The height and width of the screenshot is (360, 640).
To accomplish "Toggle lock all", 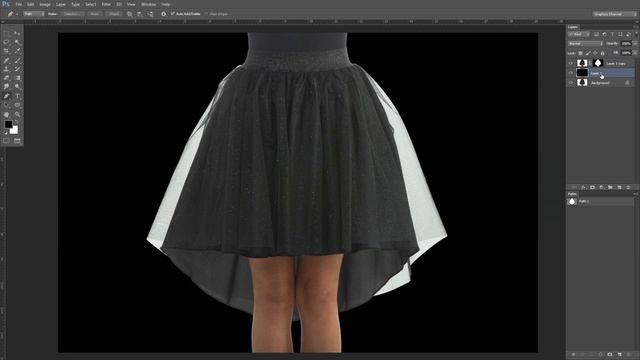I will tap(602, 53).
